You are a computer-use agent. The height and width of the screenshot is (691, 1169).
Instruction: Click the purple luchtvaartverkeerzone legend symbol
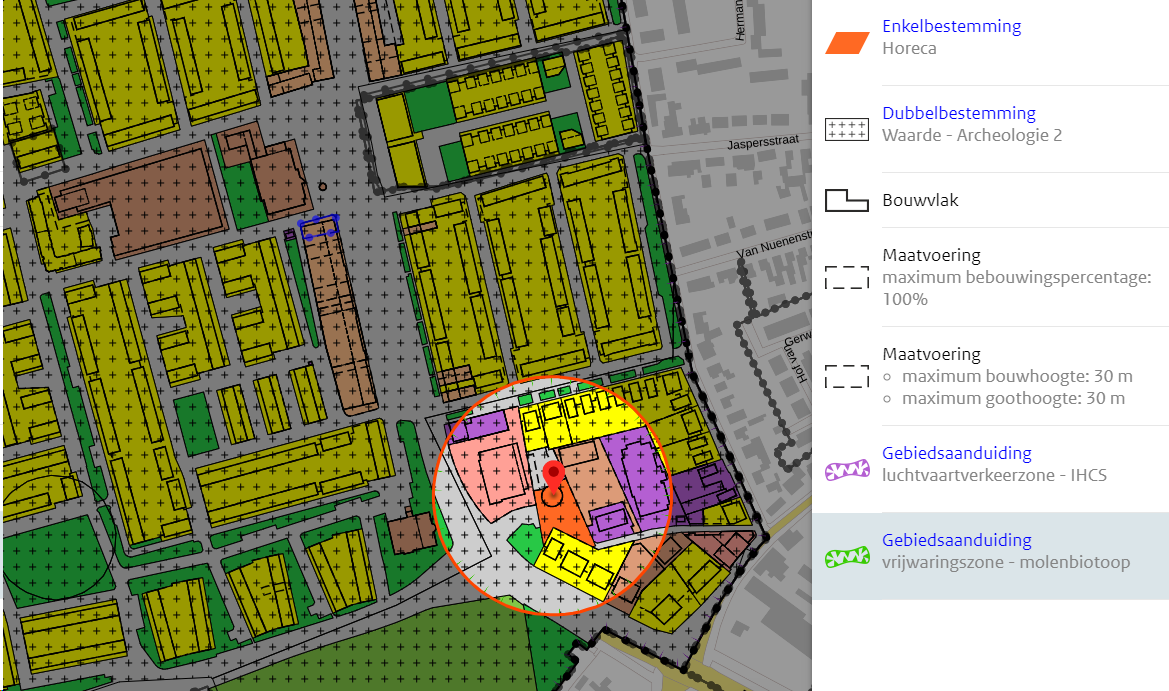(x=847, y=470)
